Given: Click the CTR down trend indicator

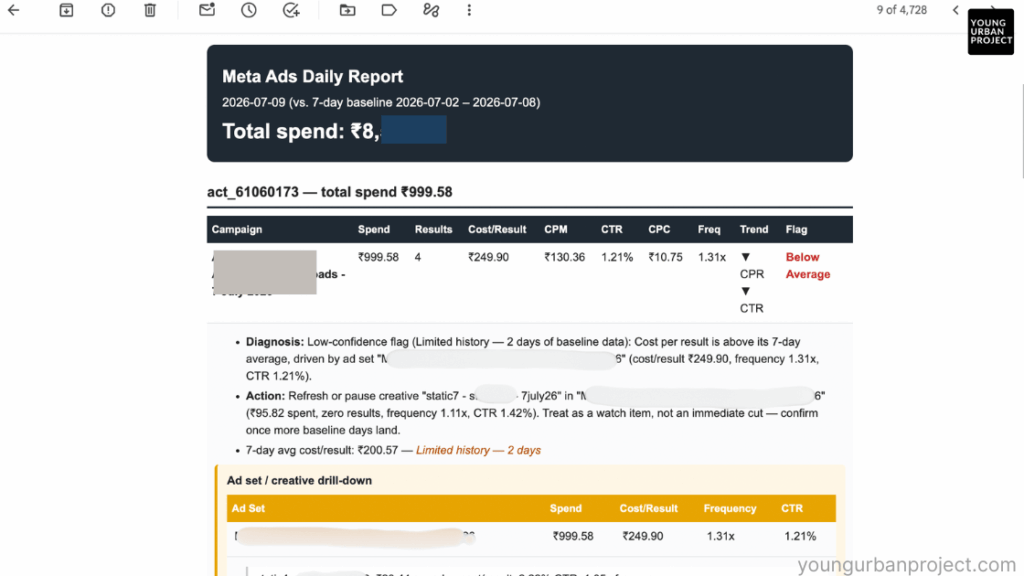Looking at the screenshot, I should pyautogui.click(x=751, y=300).
